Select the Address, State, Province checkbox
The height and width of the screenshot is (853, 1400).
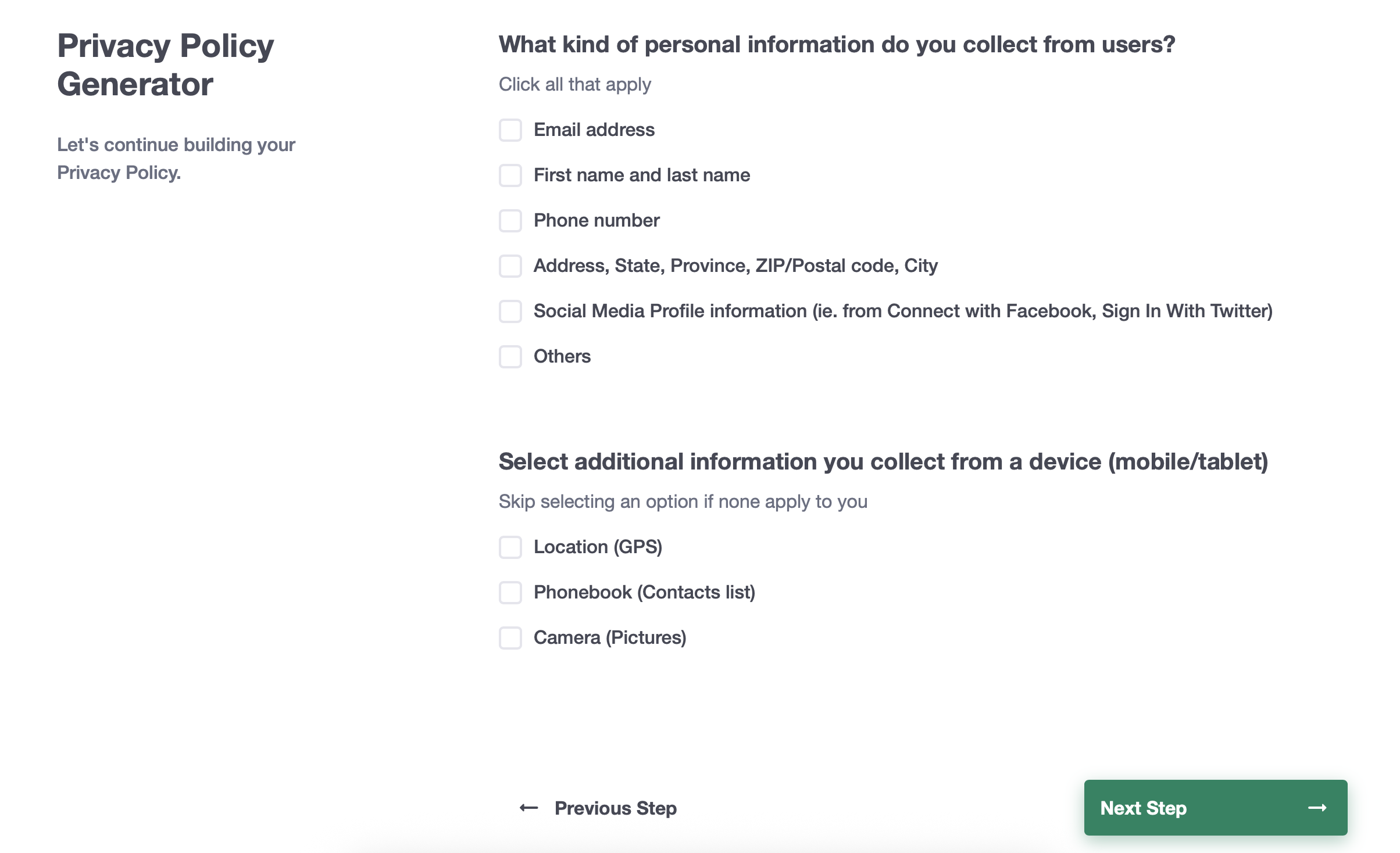(510, 266)
